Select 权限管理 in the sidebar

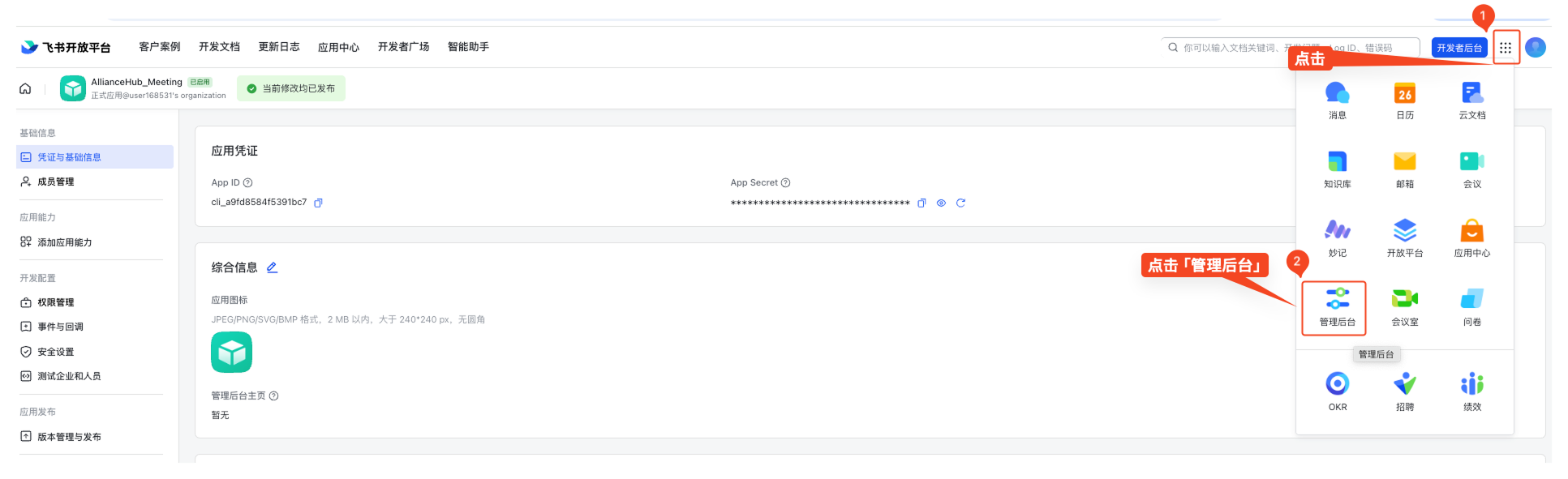point(55,302)
